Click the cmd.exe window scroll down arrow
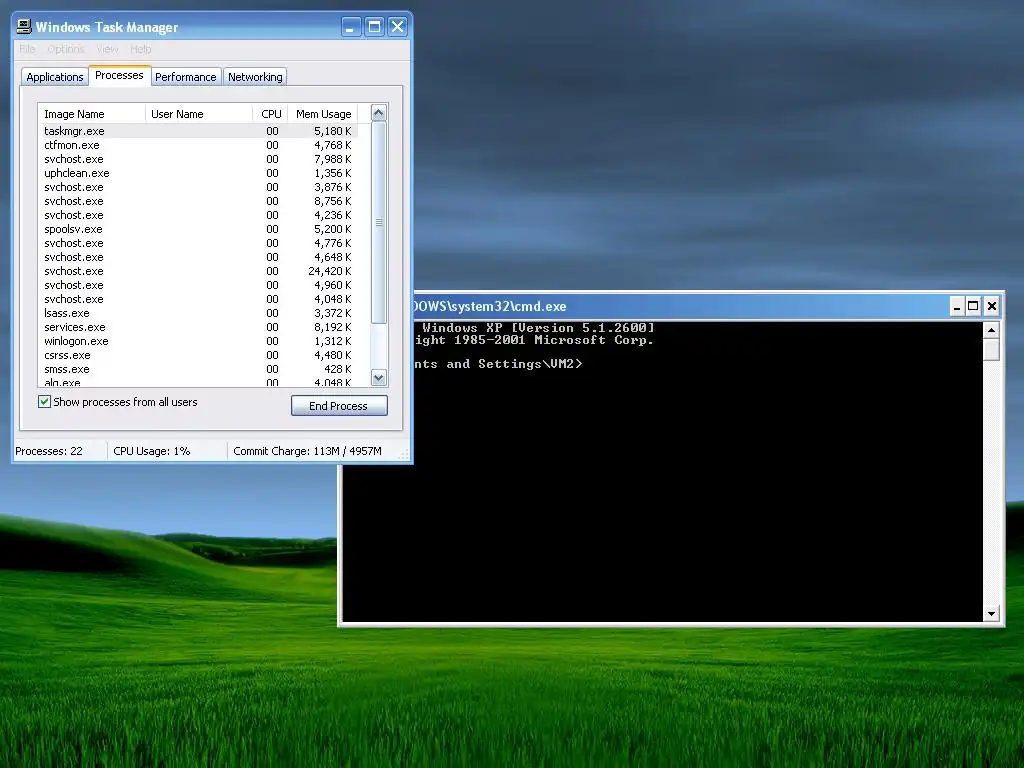The width and height of the screenshot is (1024, 768). pyautogui.click(x=991, y=613)
